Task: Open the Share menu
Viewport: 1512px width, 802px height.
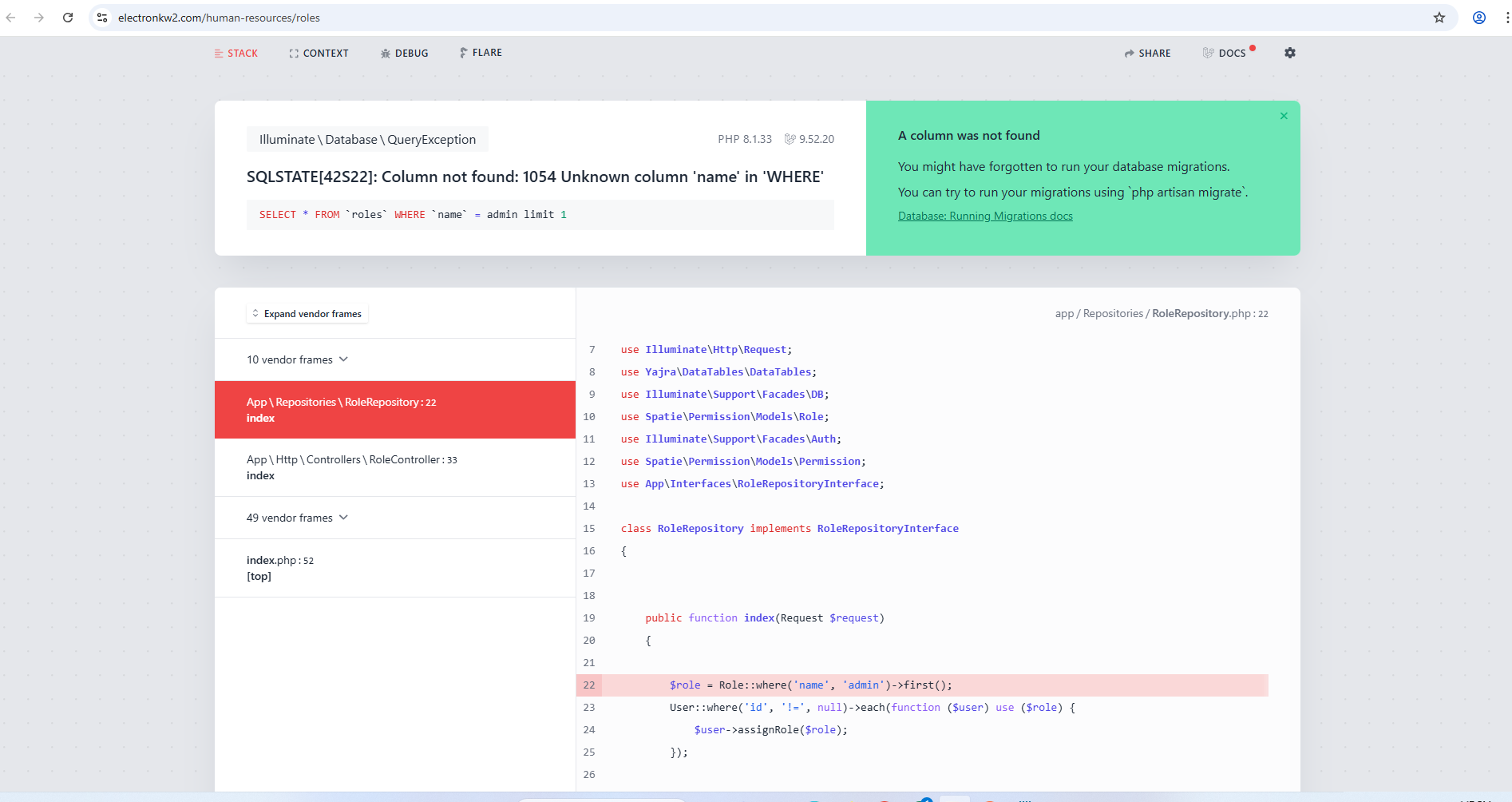Action: tap(1147, 54)
